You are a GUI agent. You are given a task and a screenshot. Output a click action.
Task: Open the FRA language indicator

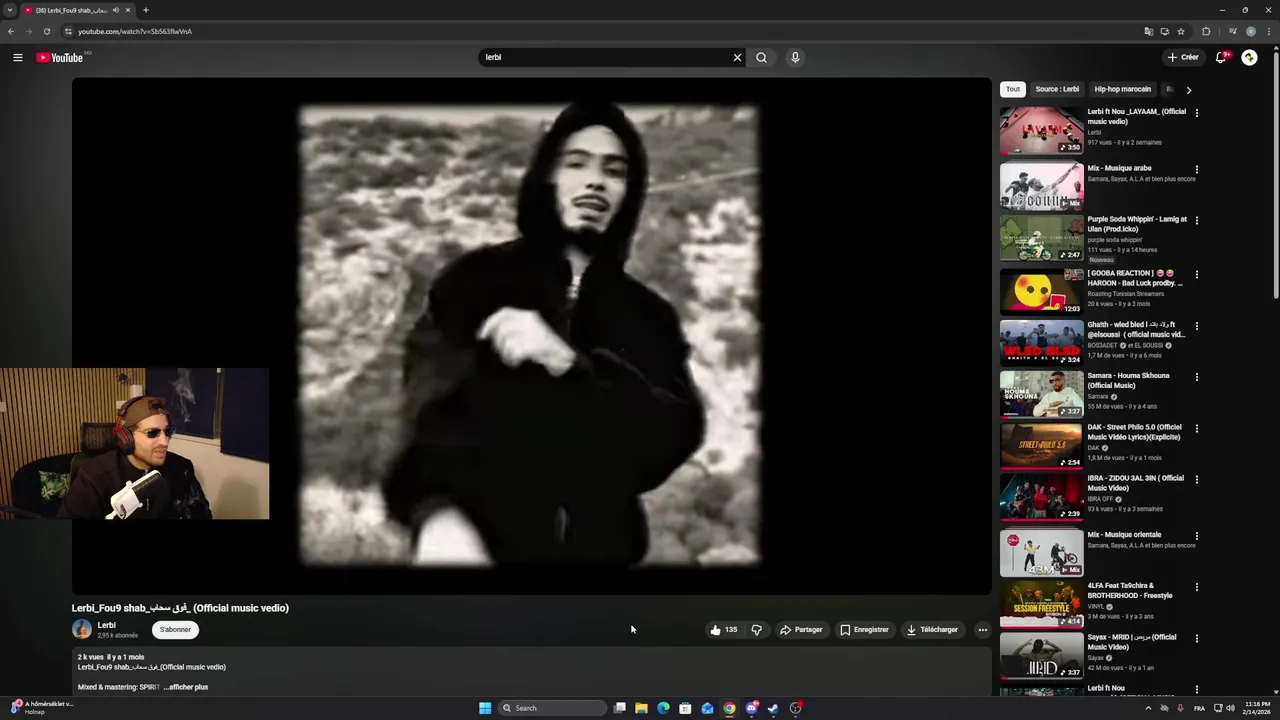click(1199, 708)
